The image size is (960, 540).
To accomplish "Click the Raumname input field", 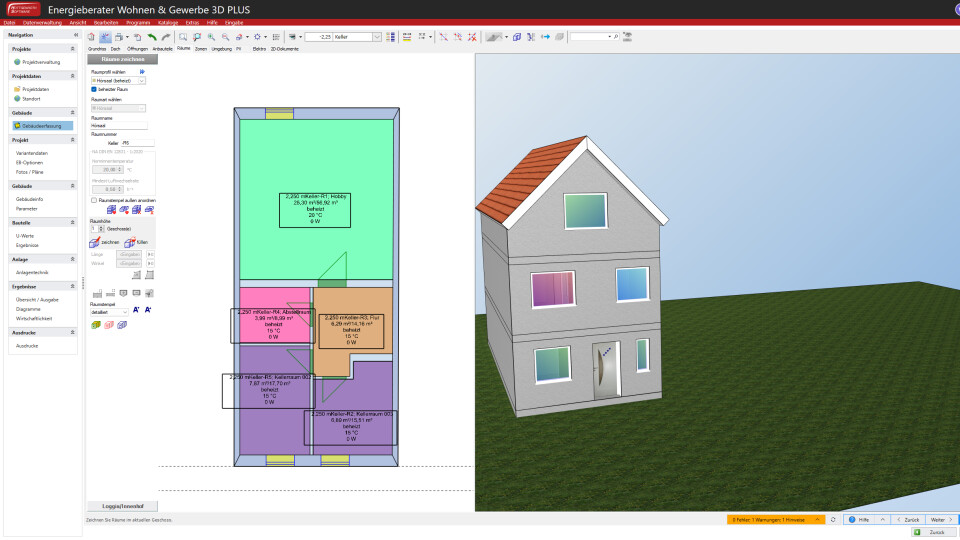I will coord(118,127).
